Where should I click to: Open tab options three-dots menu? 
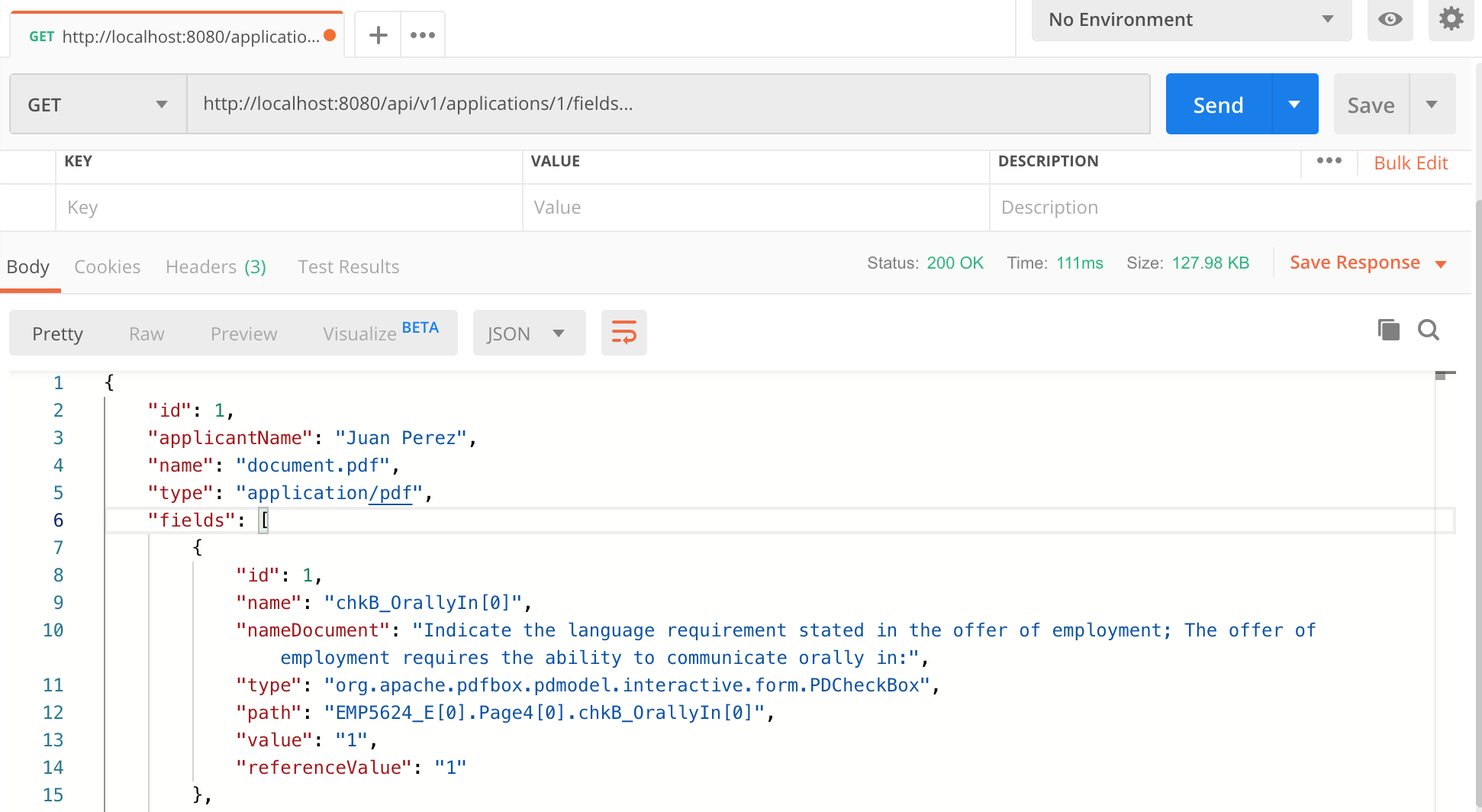click(x=422, y=35)
